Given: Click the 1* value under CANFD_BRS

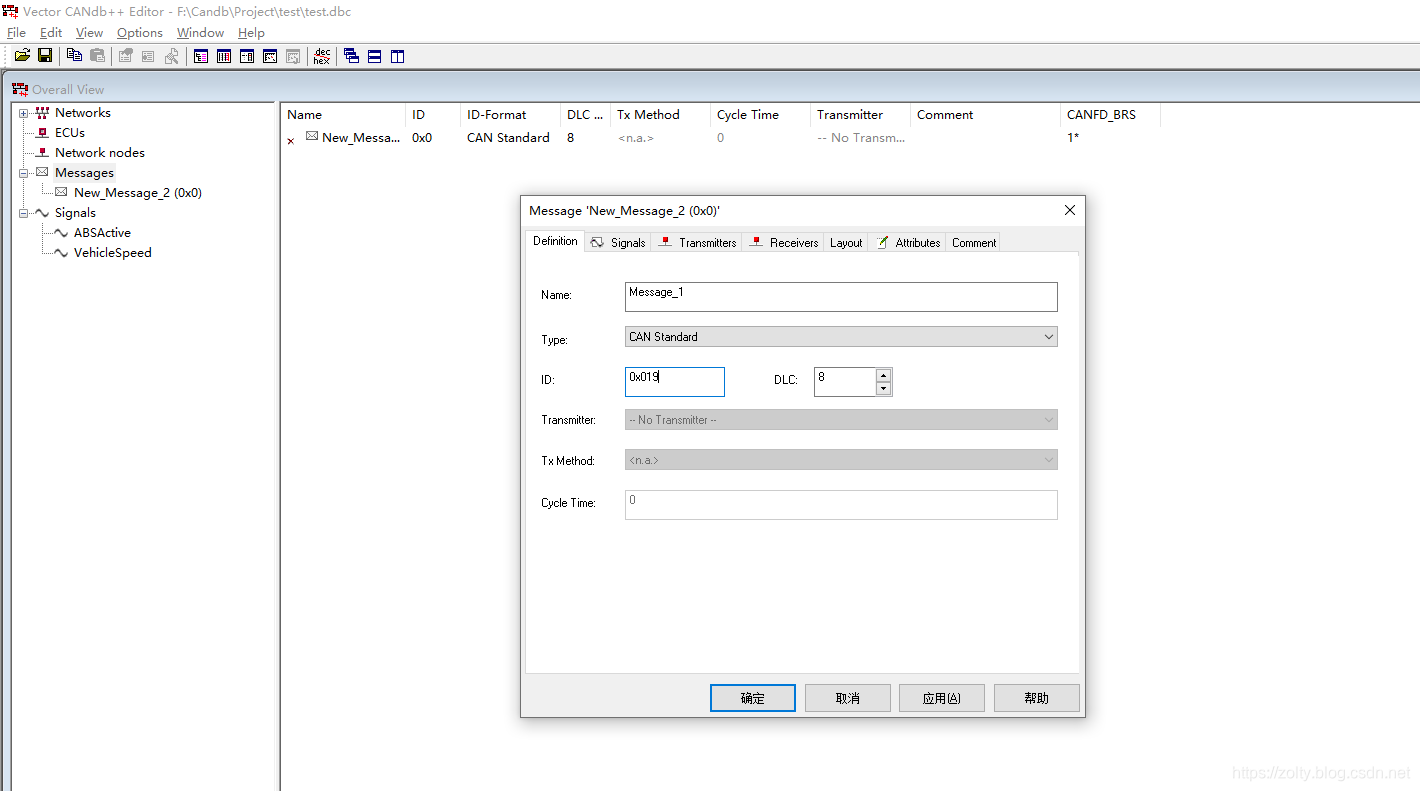Looking at the screenshot, I should point(1073,138).
